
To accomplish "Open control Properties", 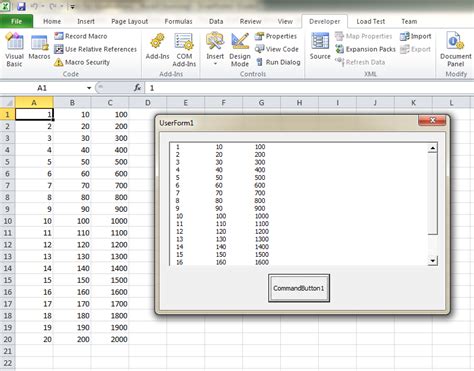I will (x=276, y=36).
